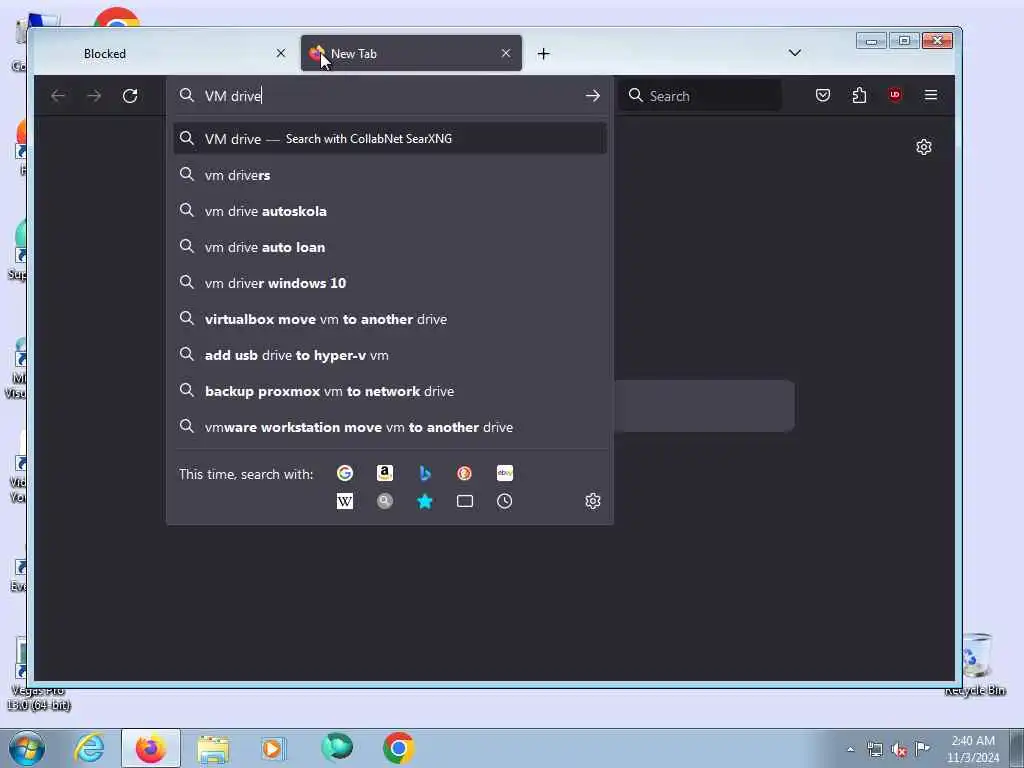The image size is (1024, 768).
Task: Open the green globe browser taskbar icon
Action: click(x=337, y=747)
